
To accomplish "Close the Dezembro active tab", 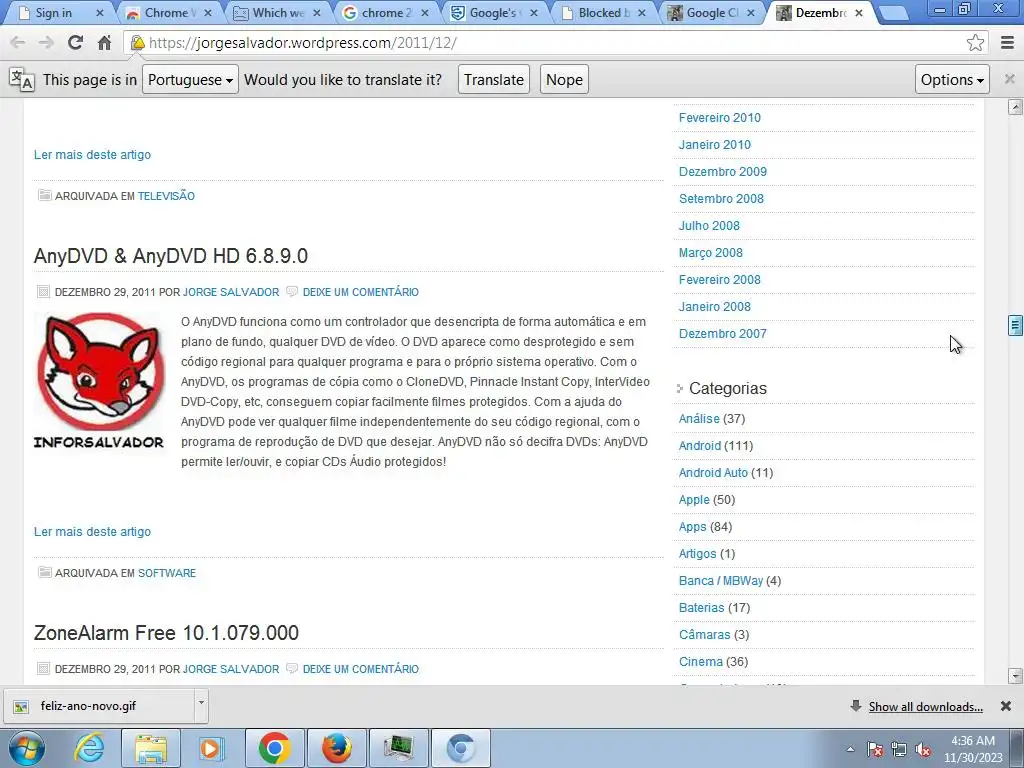I will click(859, 12).
